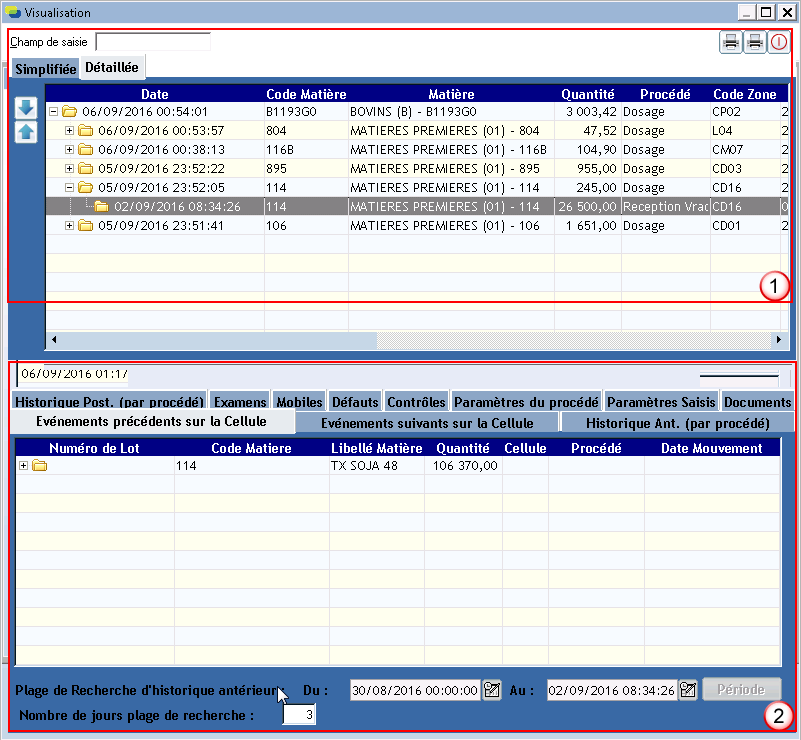Screen dimensions: 801x740
Task: Select the cell "BOVINS (B) - B1193G0"
Action: coord(452,111)
